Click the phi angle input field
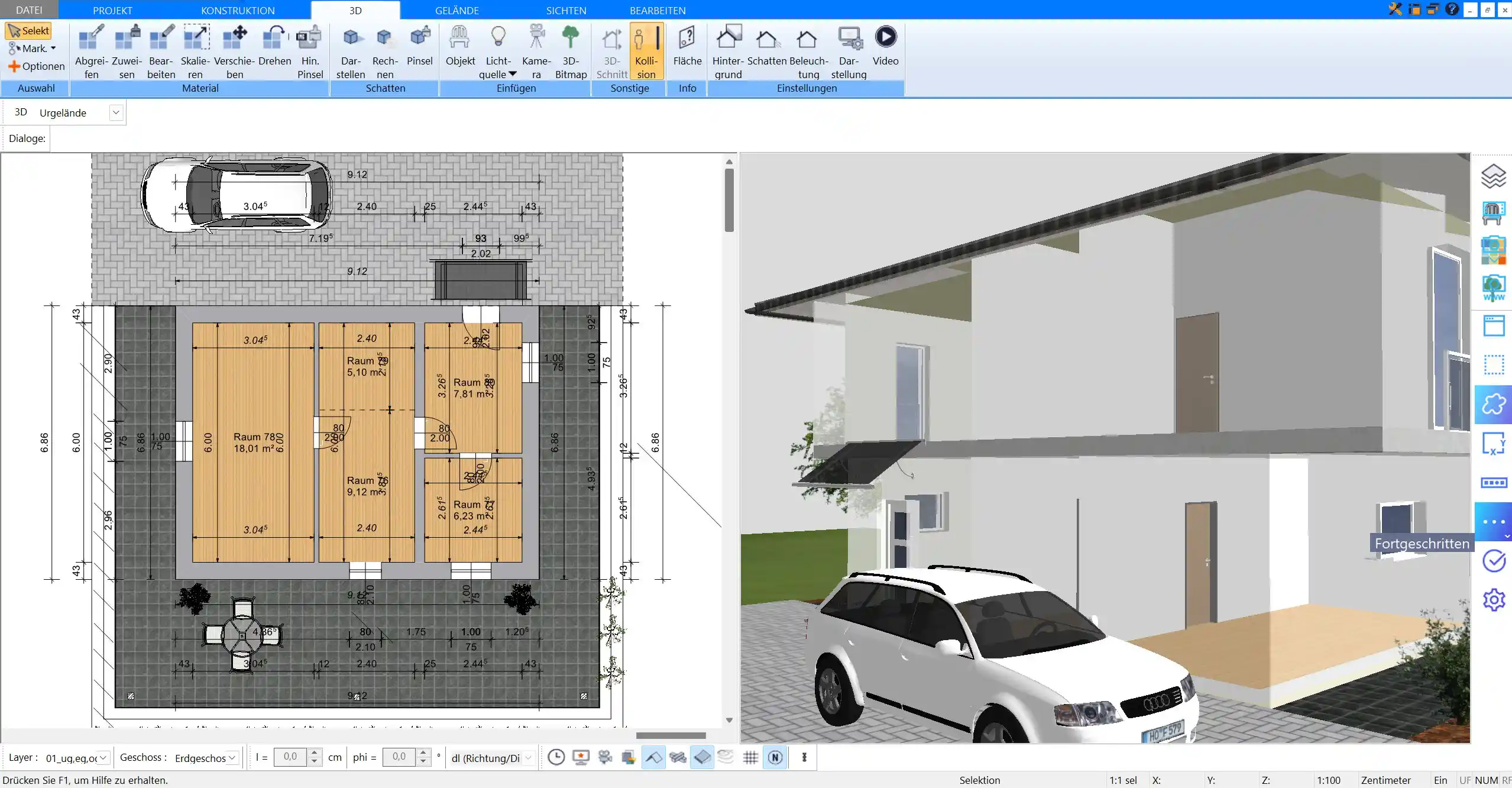Viewport: 1512px width, 788px height. (x=399, y=757)
